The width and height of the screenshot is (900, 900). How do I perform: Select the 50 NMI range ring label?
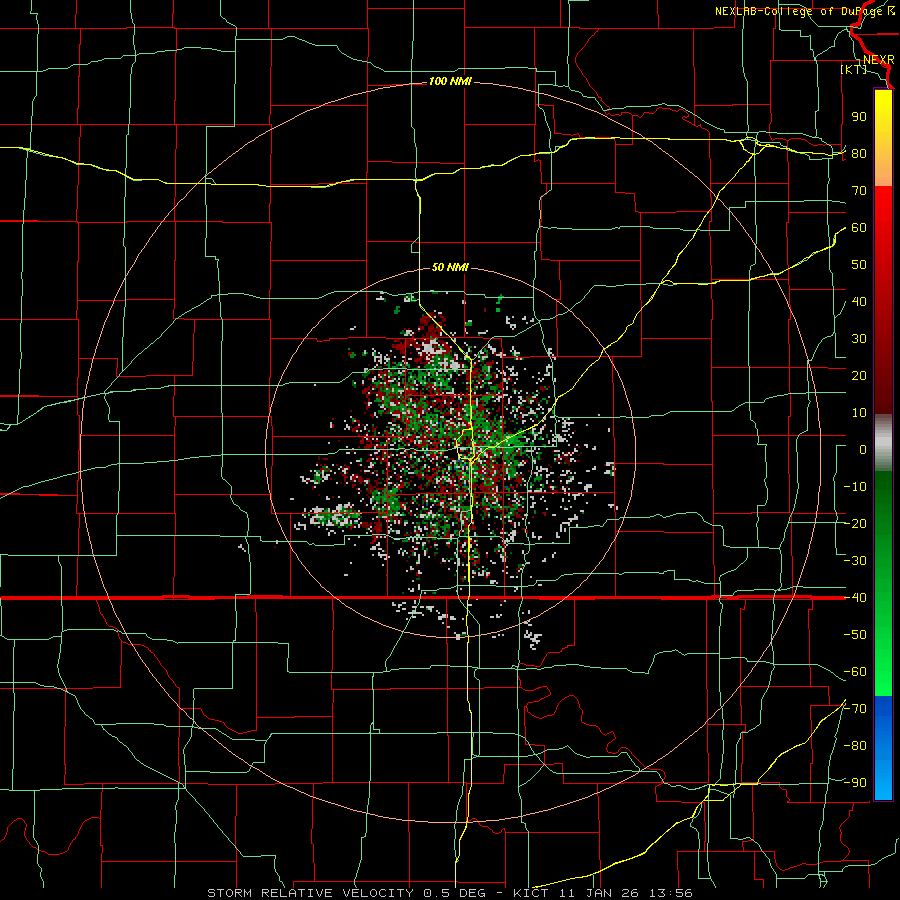450,267
